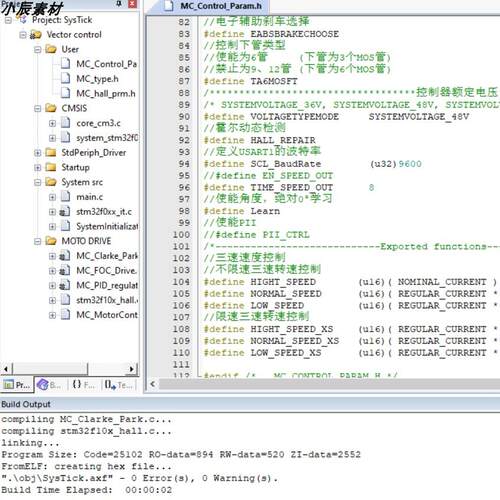This screenshot has width=500, height=500.
Task: Open the Books panel tab icon
Action: 43,385
